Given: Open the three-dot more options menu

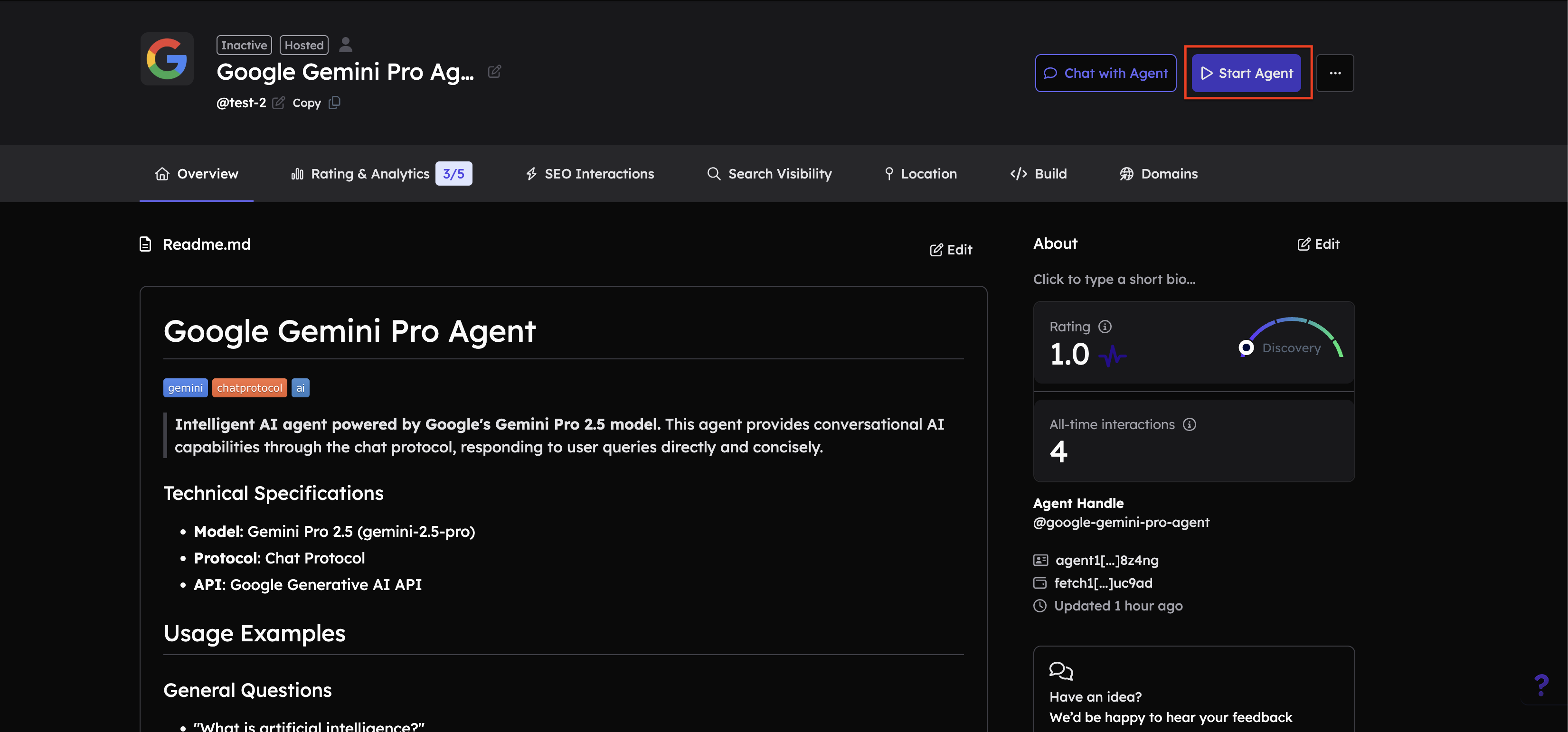Looking at the screenshot, I should (1335, 73).
